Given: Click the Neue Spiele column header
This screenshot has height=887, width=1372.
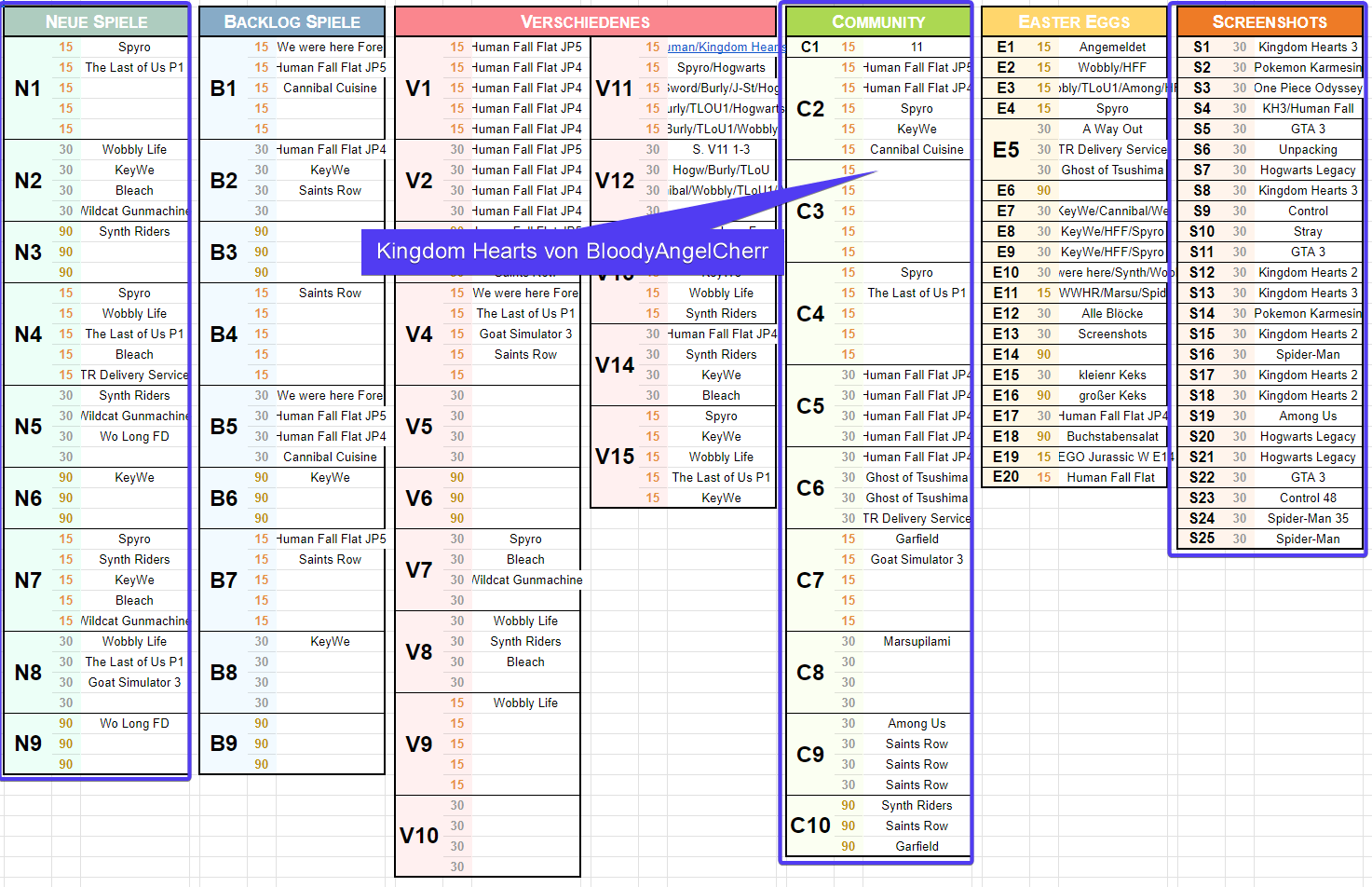Looking at the screenshot, I should coord(96,21).
